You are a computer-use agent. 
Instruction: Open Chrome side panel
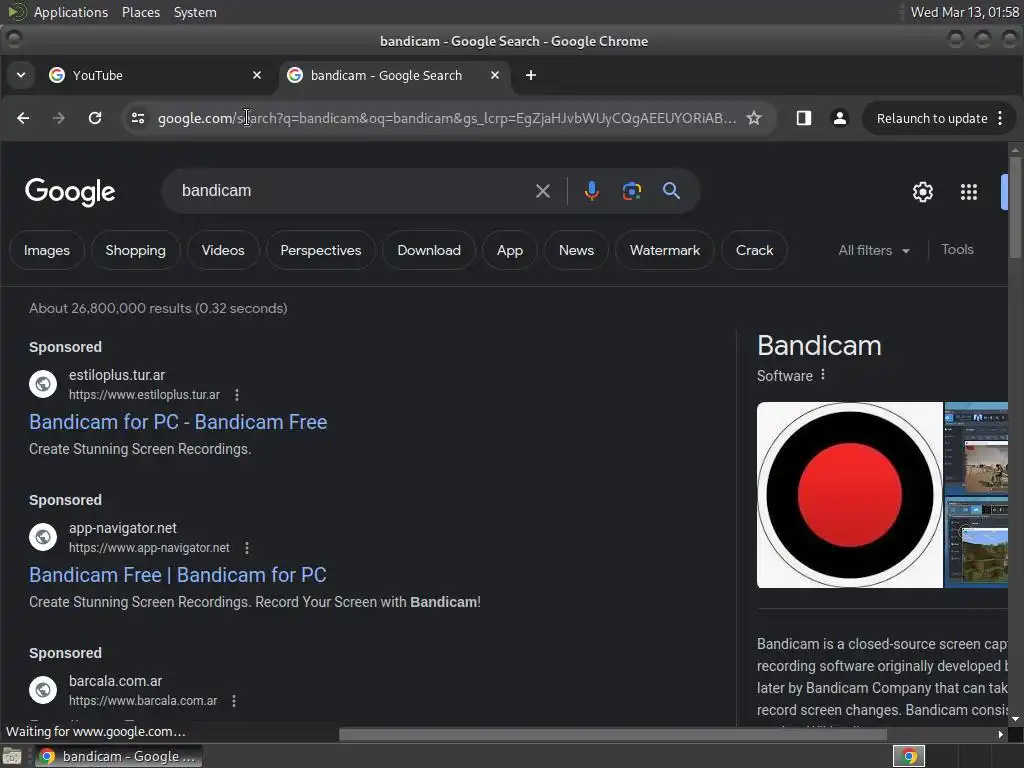pos(804,118)
